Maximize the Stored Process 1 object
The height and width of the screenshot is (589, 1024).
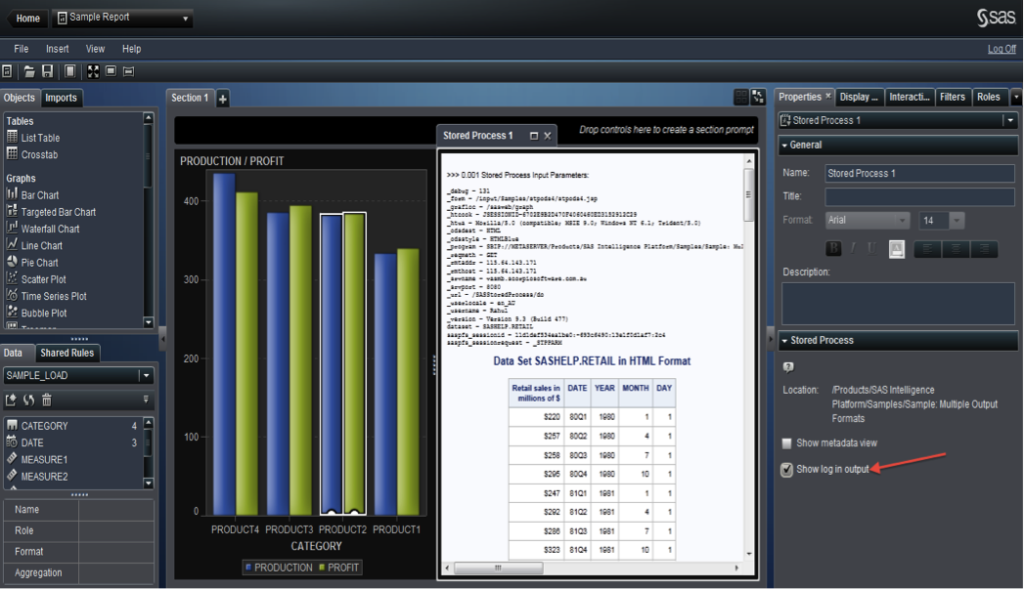[x=534, y=136]
